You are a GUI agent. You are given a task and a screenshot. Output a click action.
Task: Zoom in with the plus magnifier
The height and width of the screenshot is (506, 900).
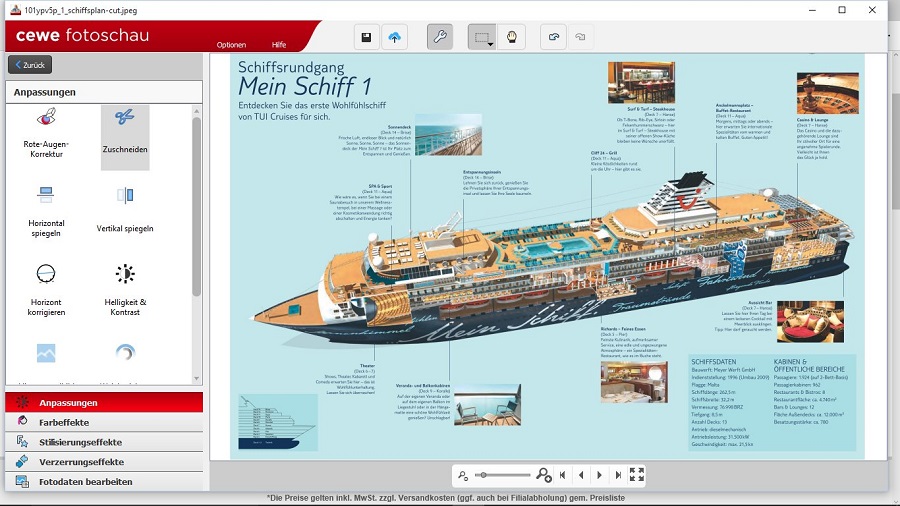click(543, 475)
